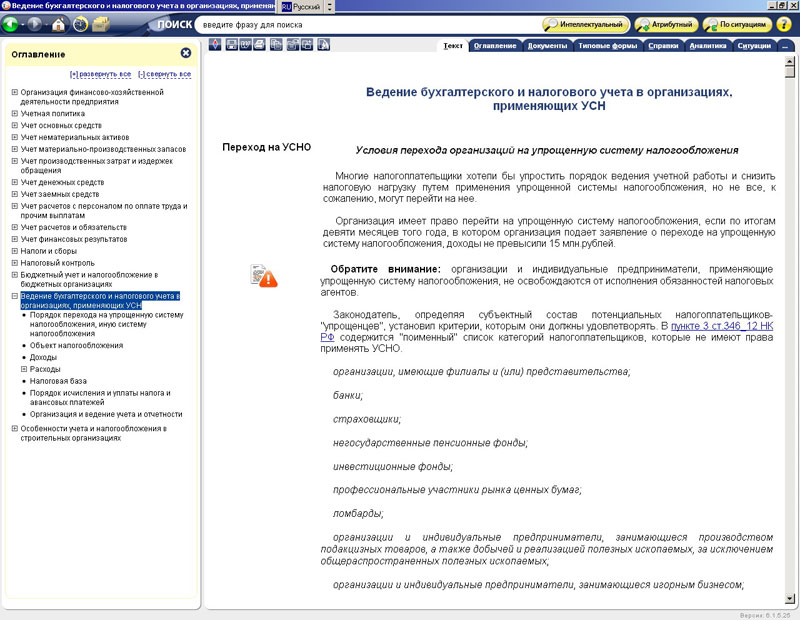Open the history clock icon
Image resolution: width=800 pixels, height=620 pixels.
tap(80, 24)
